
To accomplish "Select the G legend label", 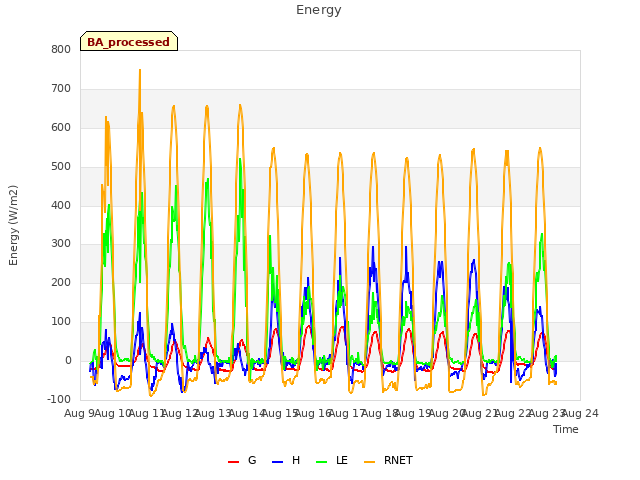I will [x=252, y=460].
